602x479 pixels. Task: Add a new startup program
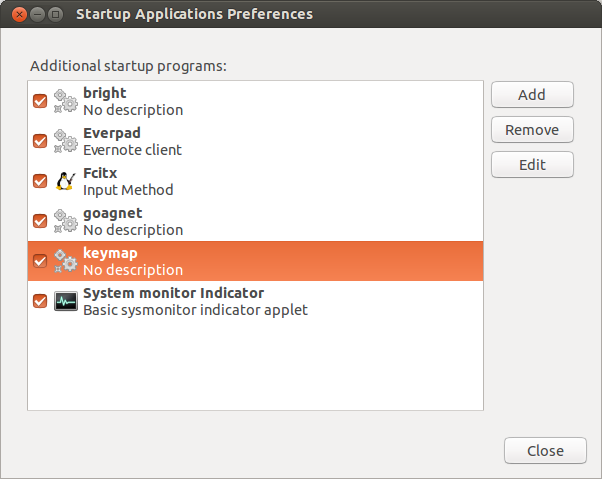[532, 95]
